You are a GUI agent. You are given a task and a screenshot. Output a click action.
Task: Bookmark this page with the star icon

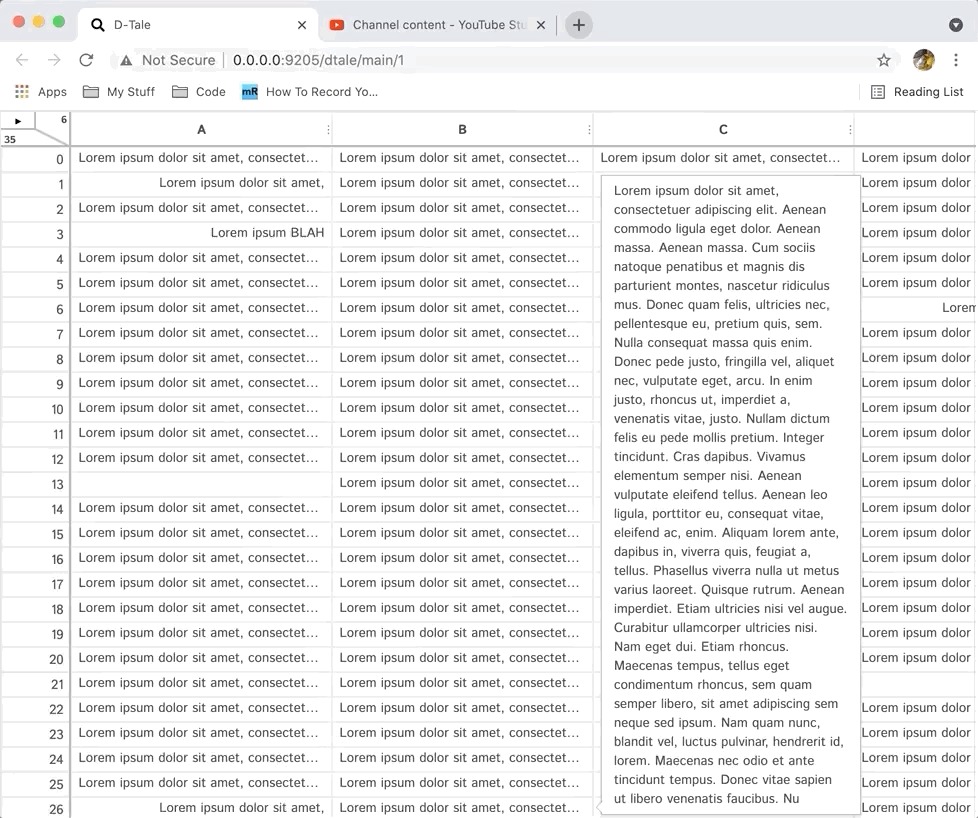(x=883, y=60)
